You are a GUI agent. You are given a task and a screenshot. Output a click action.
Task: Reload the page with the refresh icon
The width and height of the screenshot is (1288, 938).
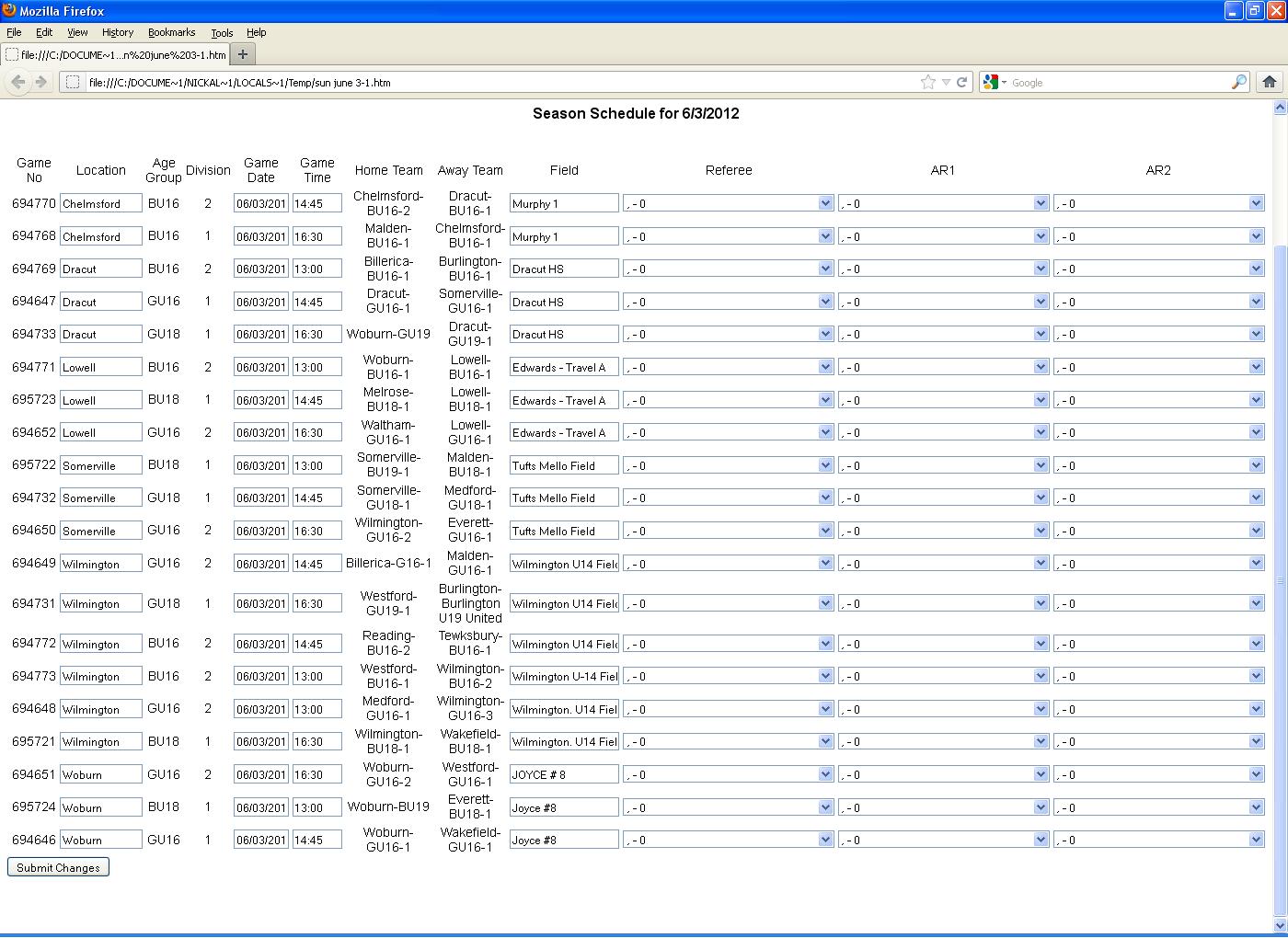pyautogui.click(x=961, y=82)
